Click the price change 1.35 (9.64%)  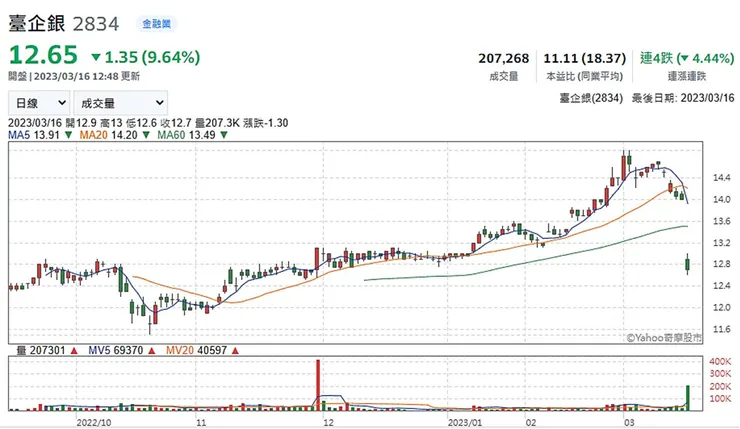coord(152,58)
